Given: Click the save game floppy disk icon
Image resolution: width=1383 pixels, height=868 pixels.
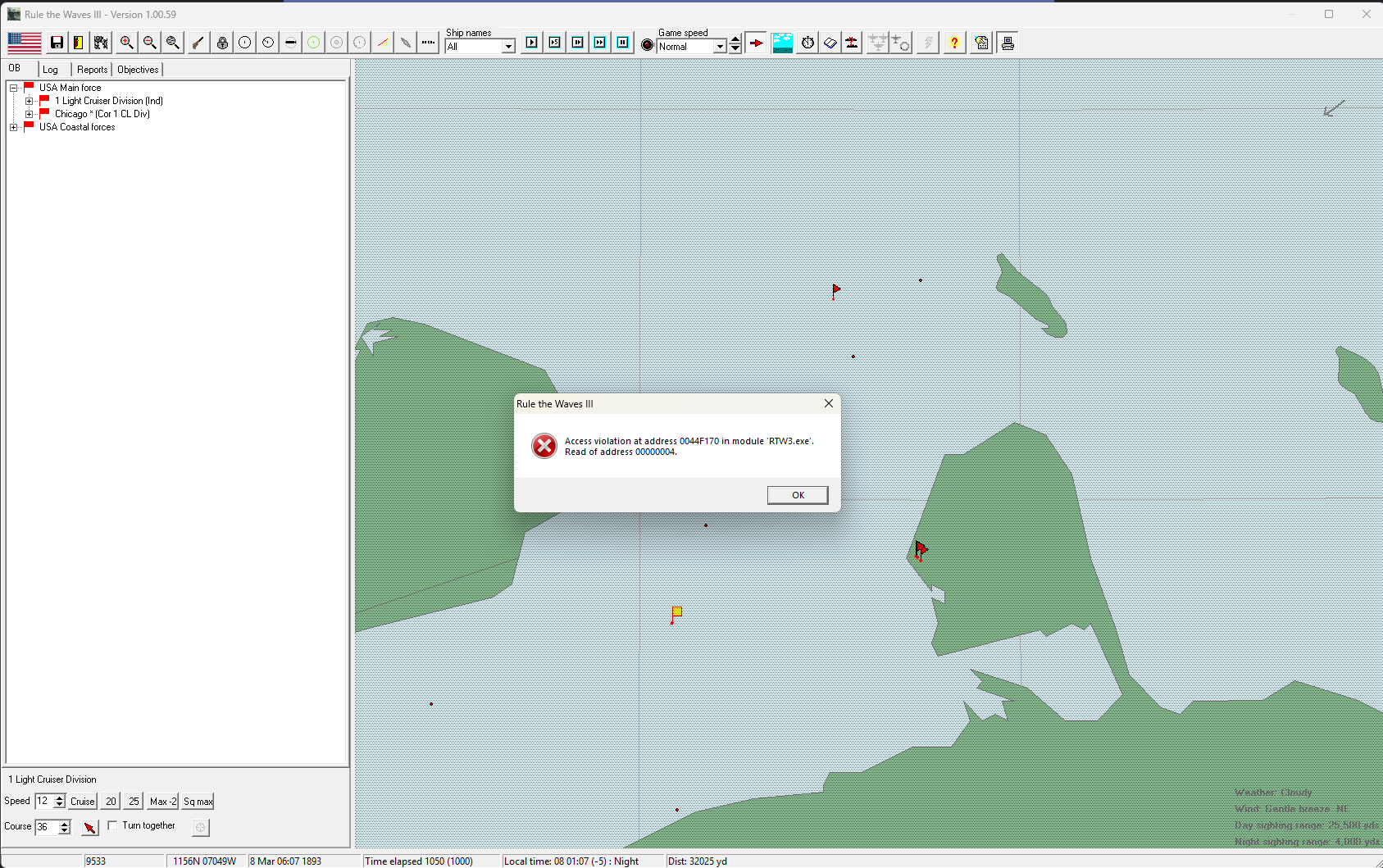Looking at the screenshot, I should pos(57,43).
